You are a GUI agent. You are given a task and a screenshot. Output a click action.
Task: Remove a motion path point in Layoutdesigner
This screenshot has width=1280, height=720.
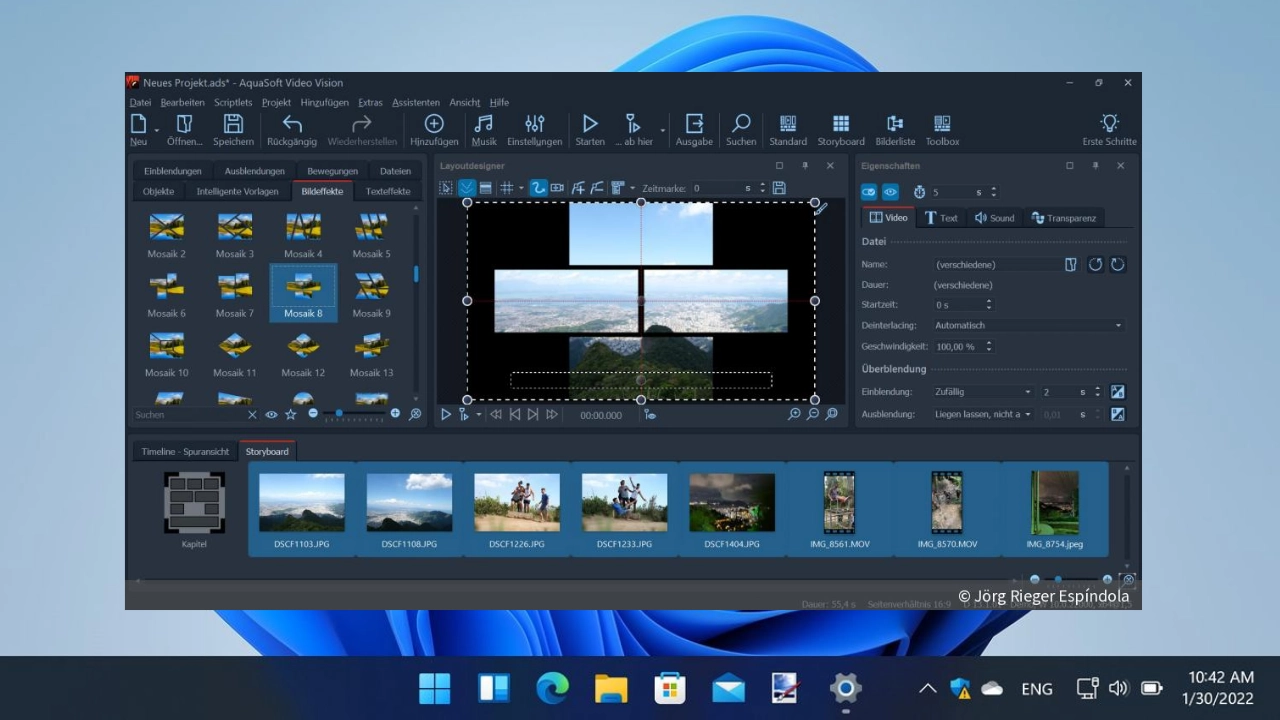pyautogui.click(x=597, y=188)
